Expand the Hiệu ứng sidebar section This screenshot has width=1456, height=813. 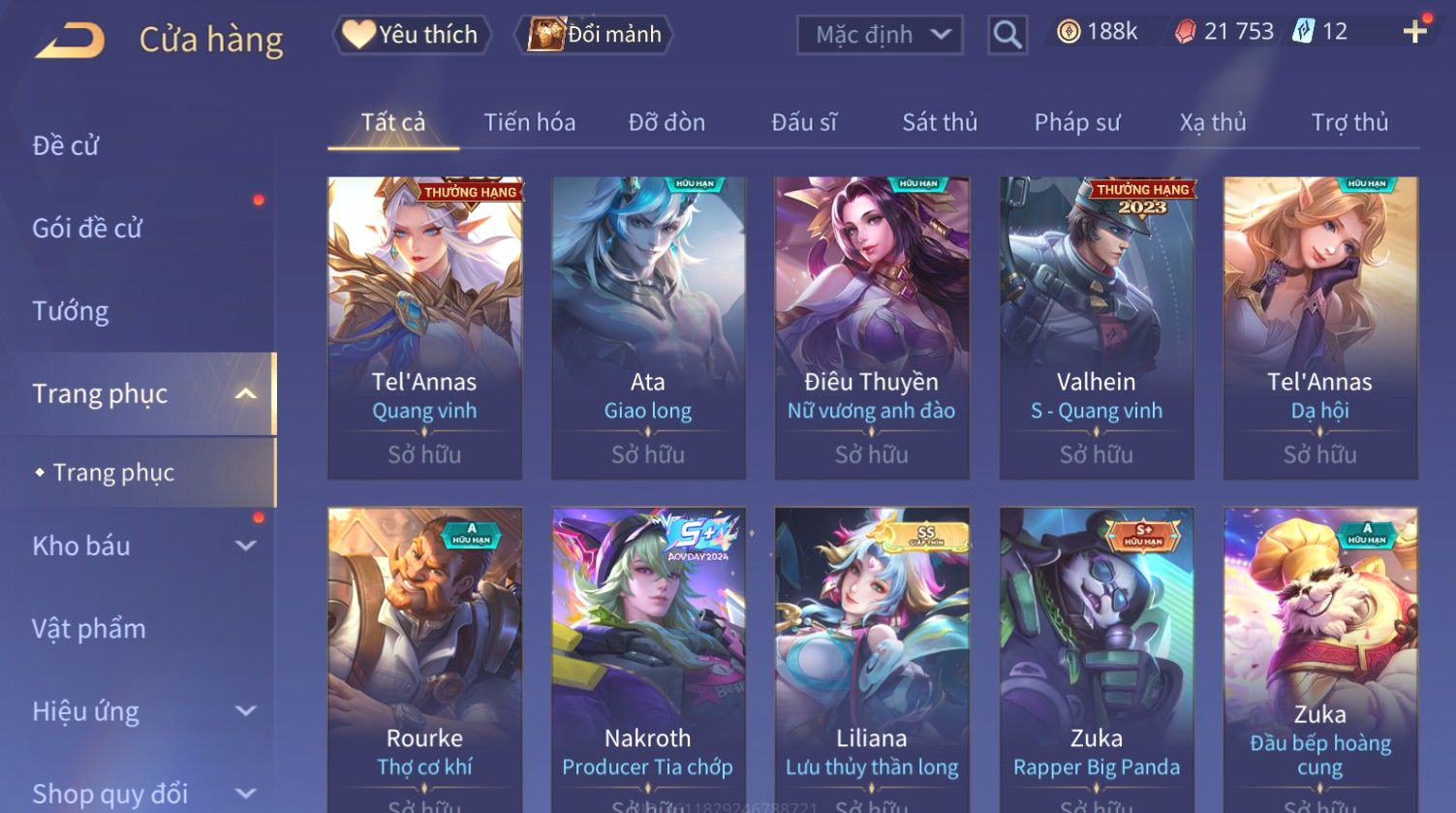pyautogui.click(x=246, y=711)
